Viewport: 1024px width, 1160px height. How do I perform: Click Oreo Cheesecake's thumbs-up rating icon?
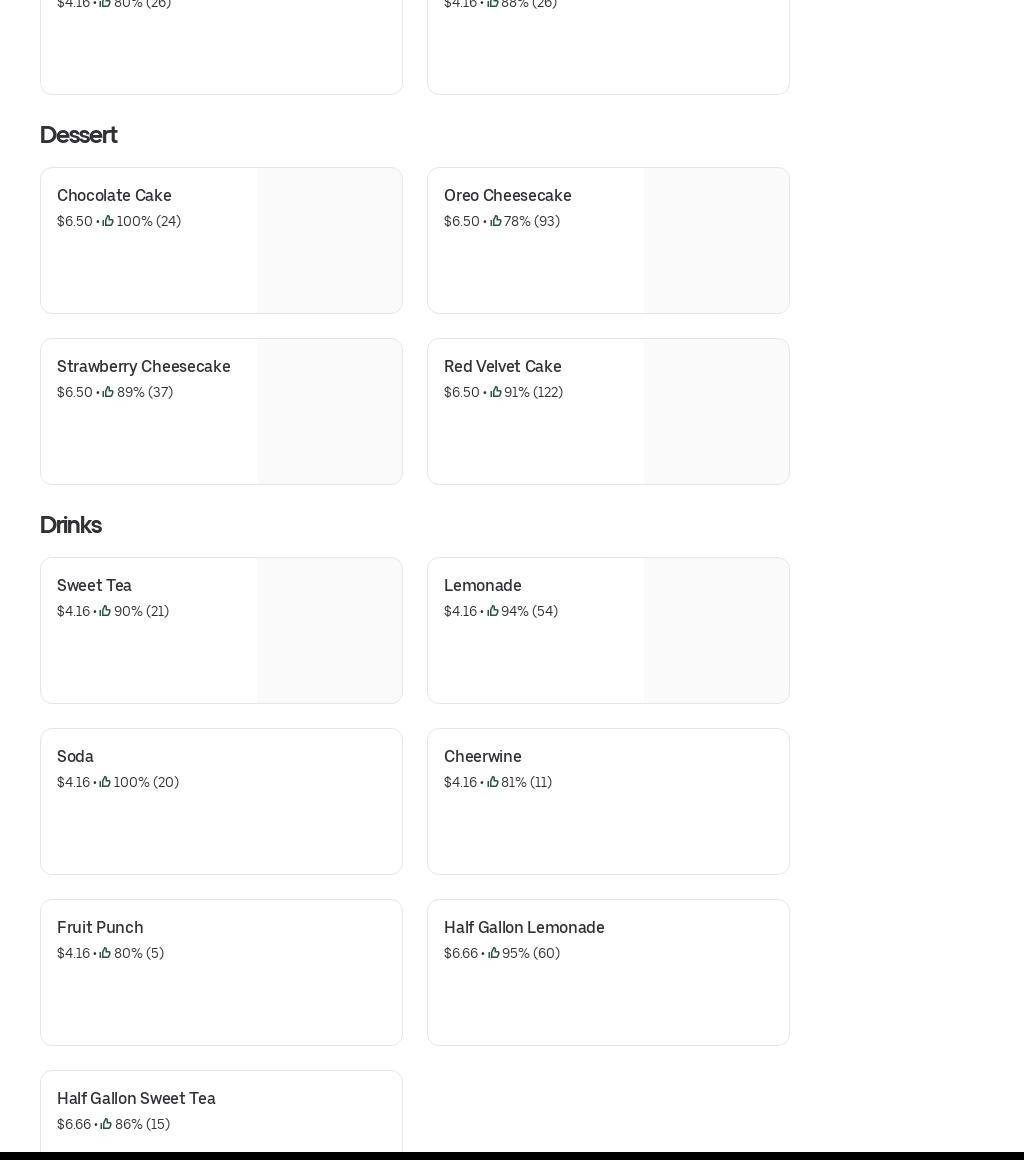(x=495, y=221)
